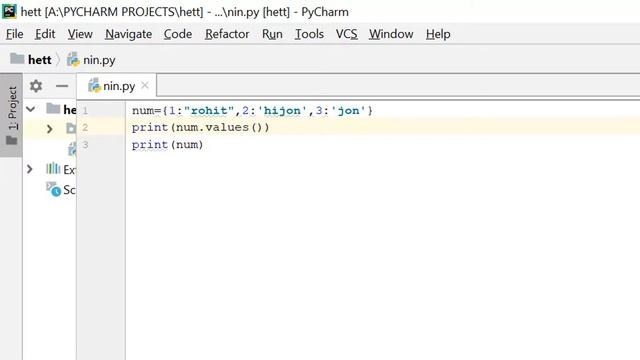Click line number 1 in gutter
The height and width of the screenshot is (360, 640).
(x=85, y=110)
